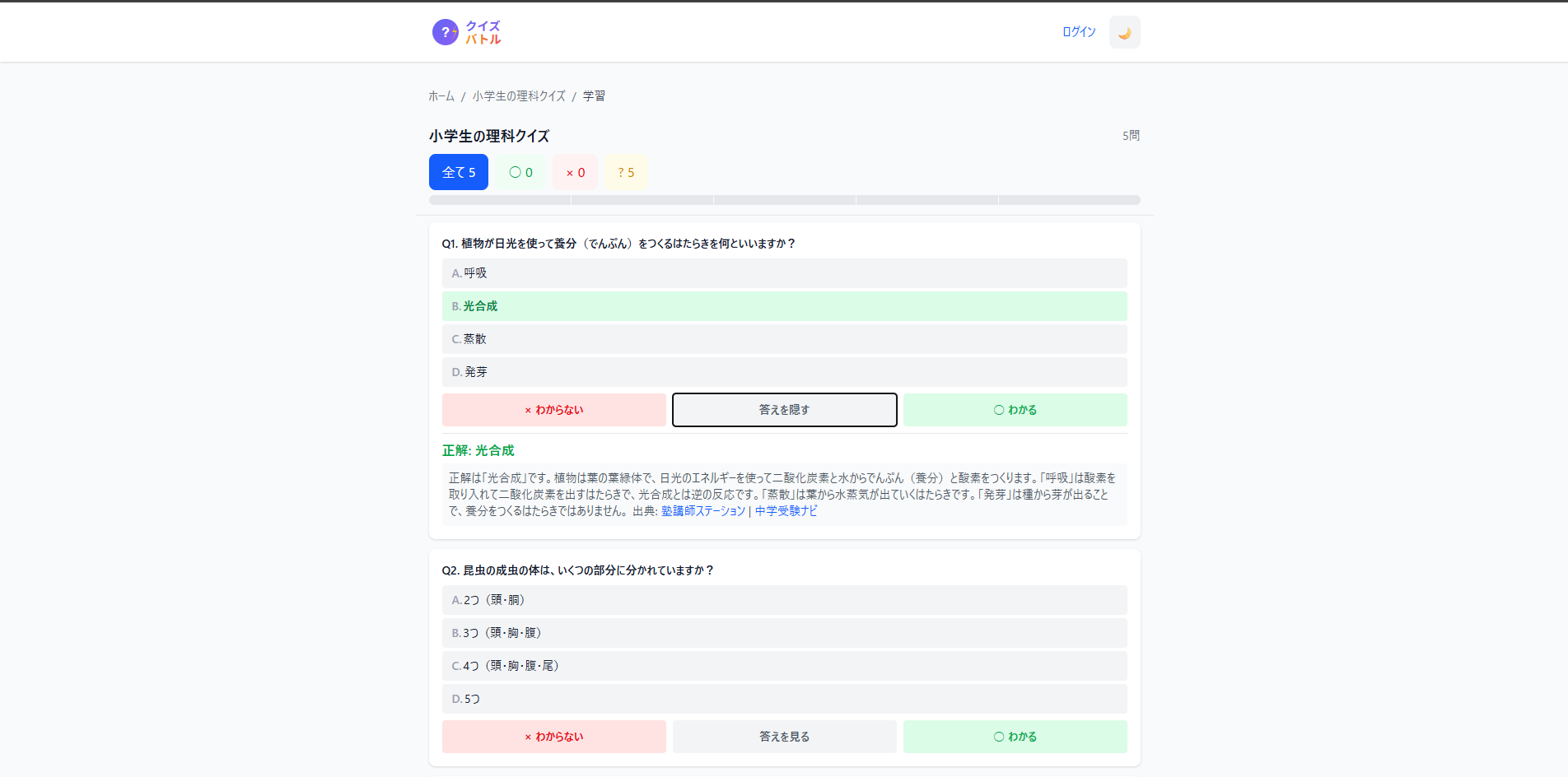Click first segment of progress bar
Viewport: 1568px width, 777px height.
500,200
